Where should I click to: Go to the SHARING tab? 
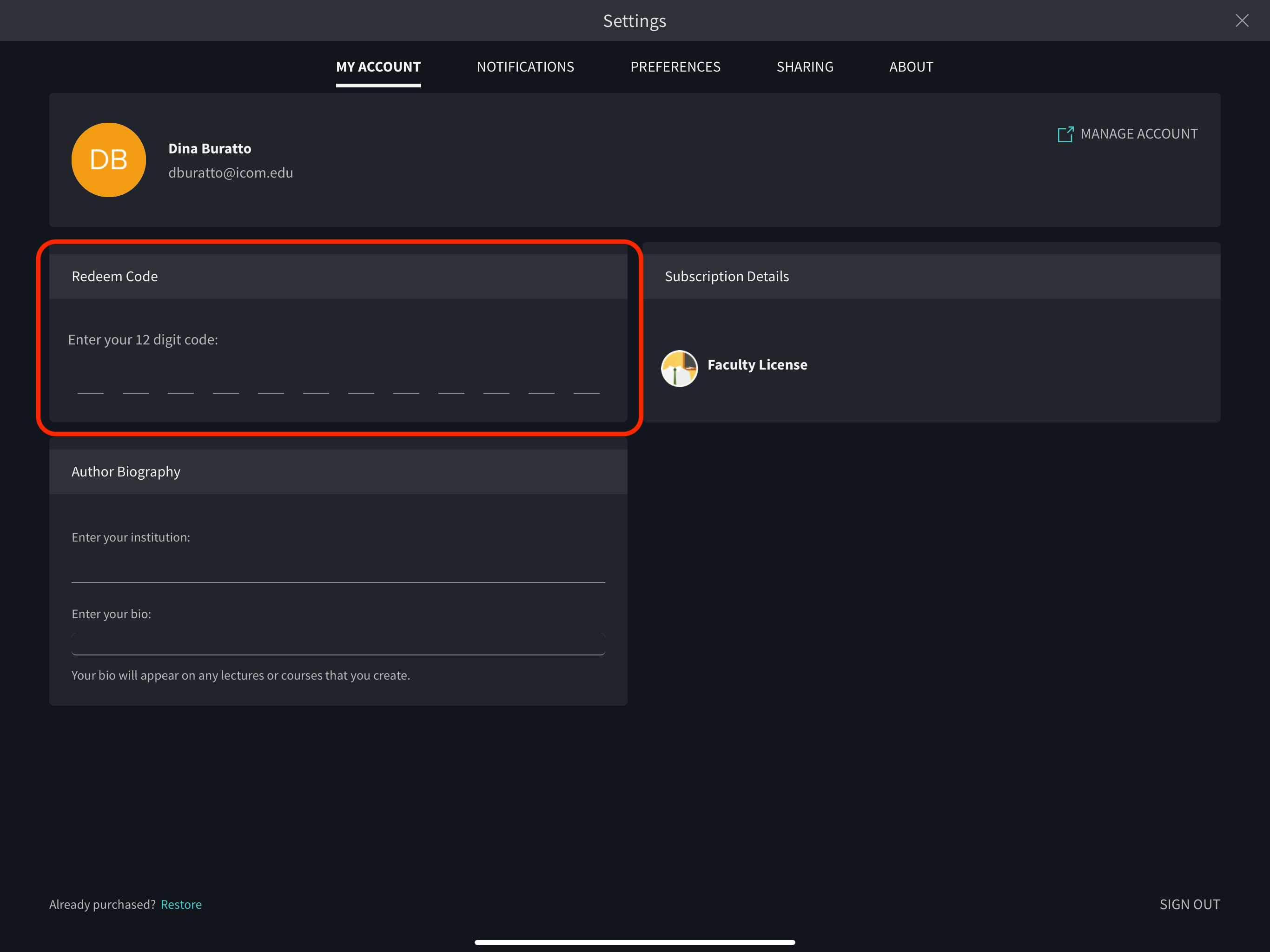805,67
